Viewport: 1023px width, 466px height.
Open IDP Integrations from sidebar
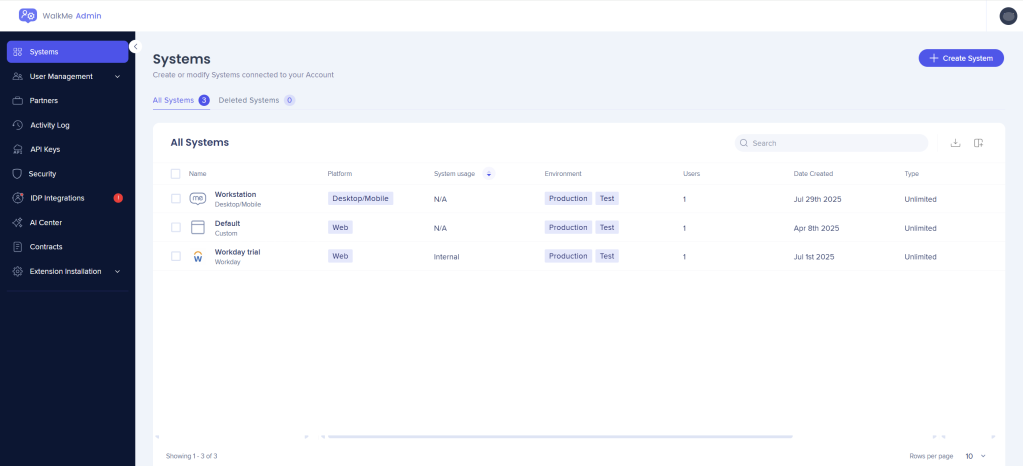(x=57, y=198)
